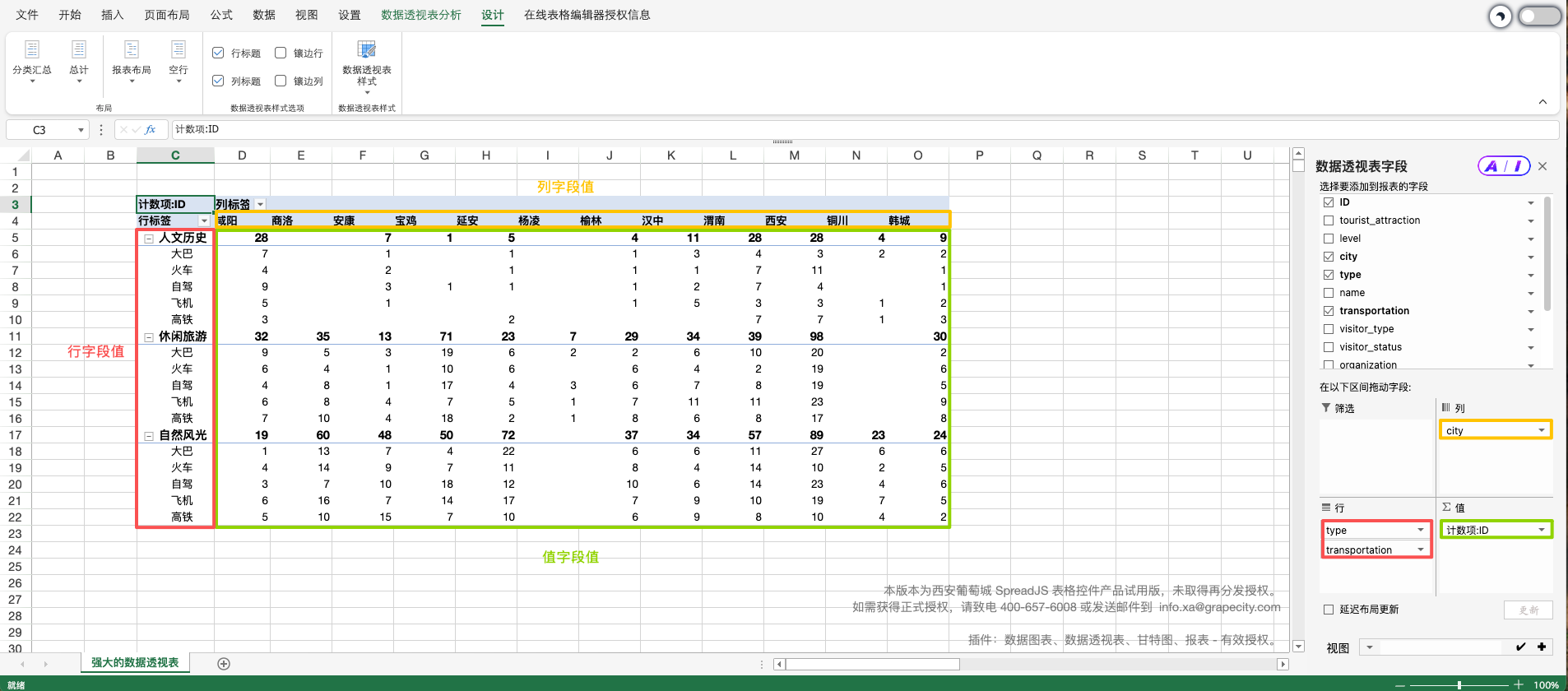Viewport: 1568px width, 691px height.
Task: Click the checkmark icon beside 视图
Action: (1520, 647)
